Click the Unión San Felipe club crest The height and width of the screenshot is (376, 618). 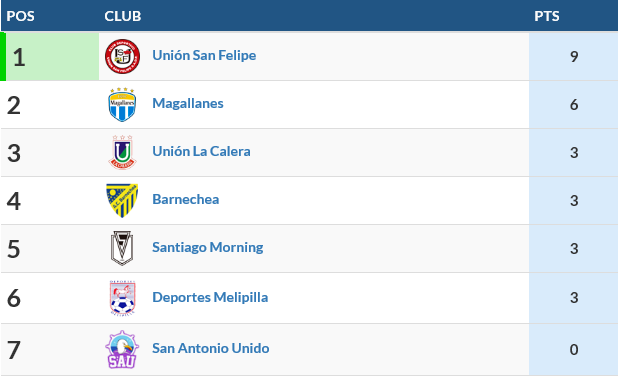(x=123, y=56)
